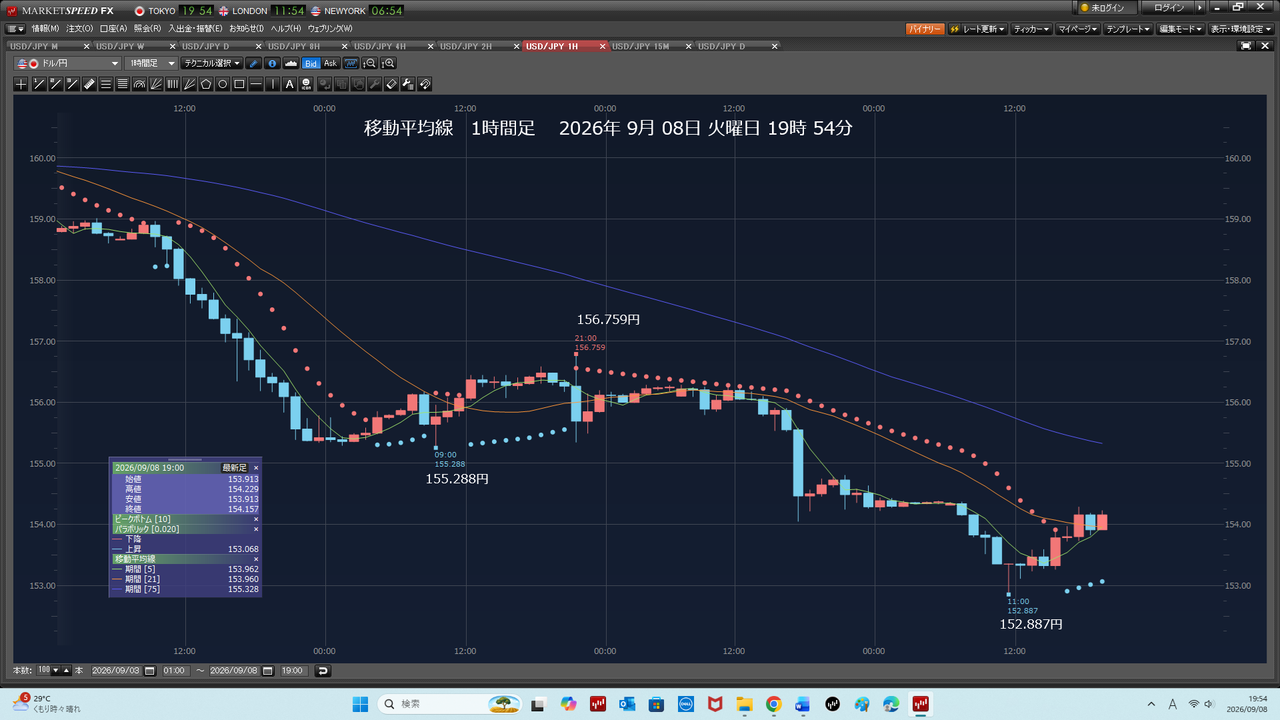Screen dimensions: 1280x720
Task: Select the crosshair cursor drawing tool
Action: pos(21,84)
